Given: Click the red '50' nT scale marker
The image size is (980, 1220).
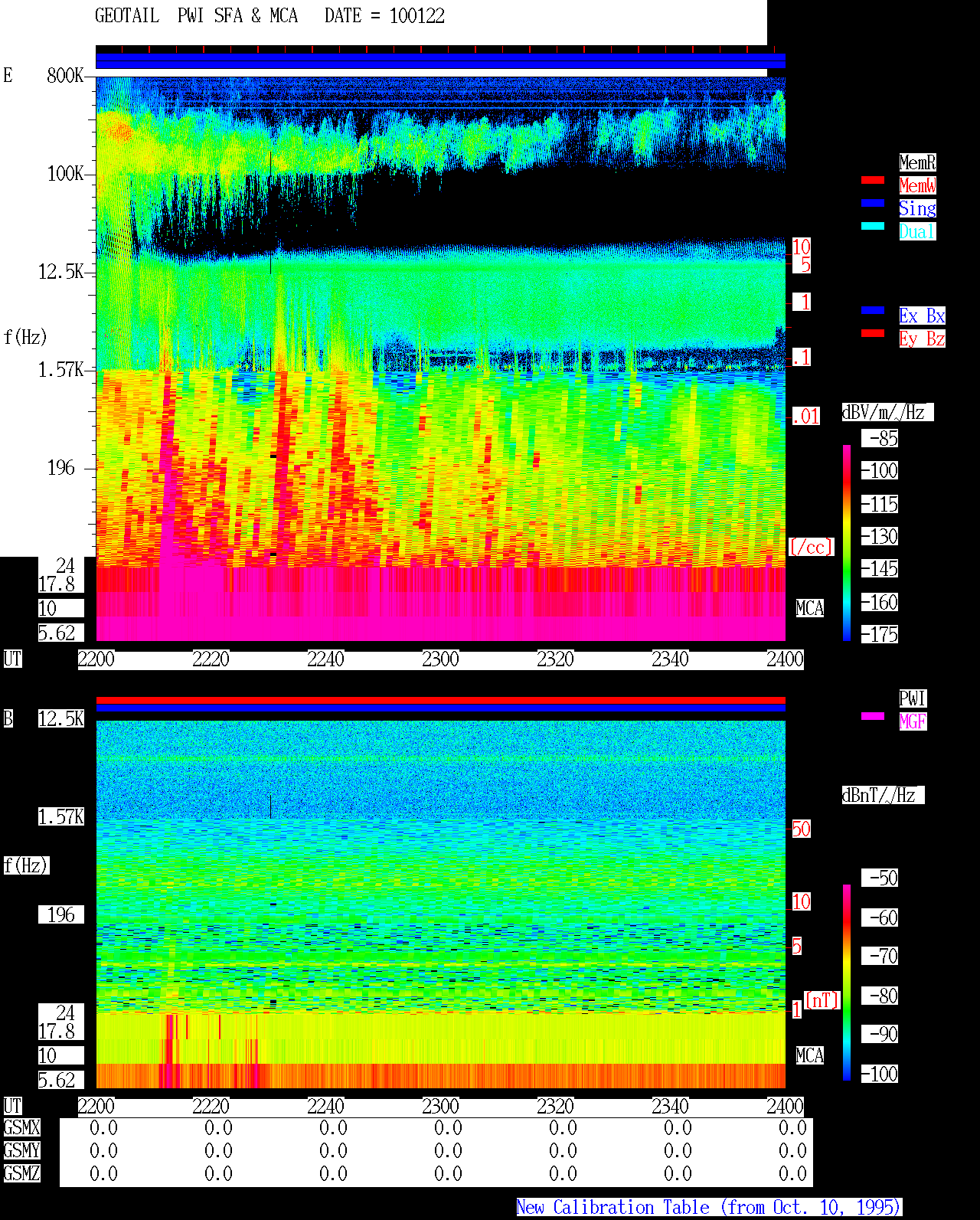Looking at the screenshot, I should tap(801, 829).
